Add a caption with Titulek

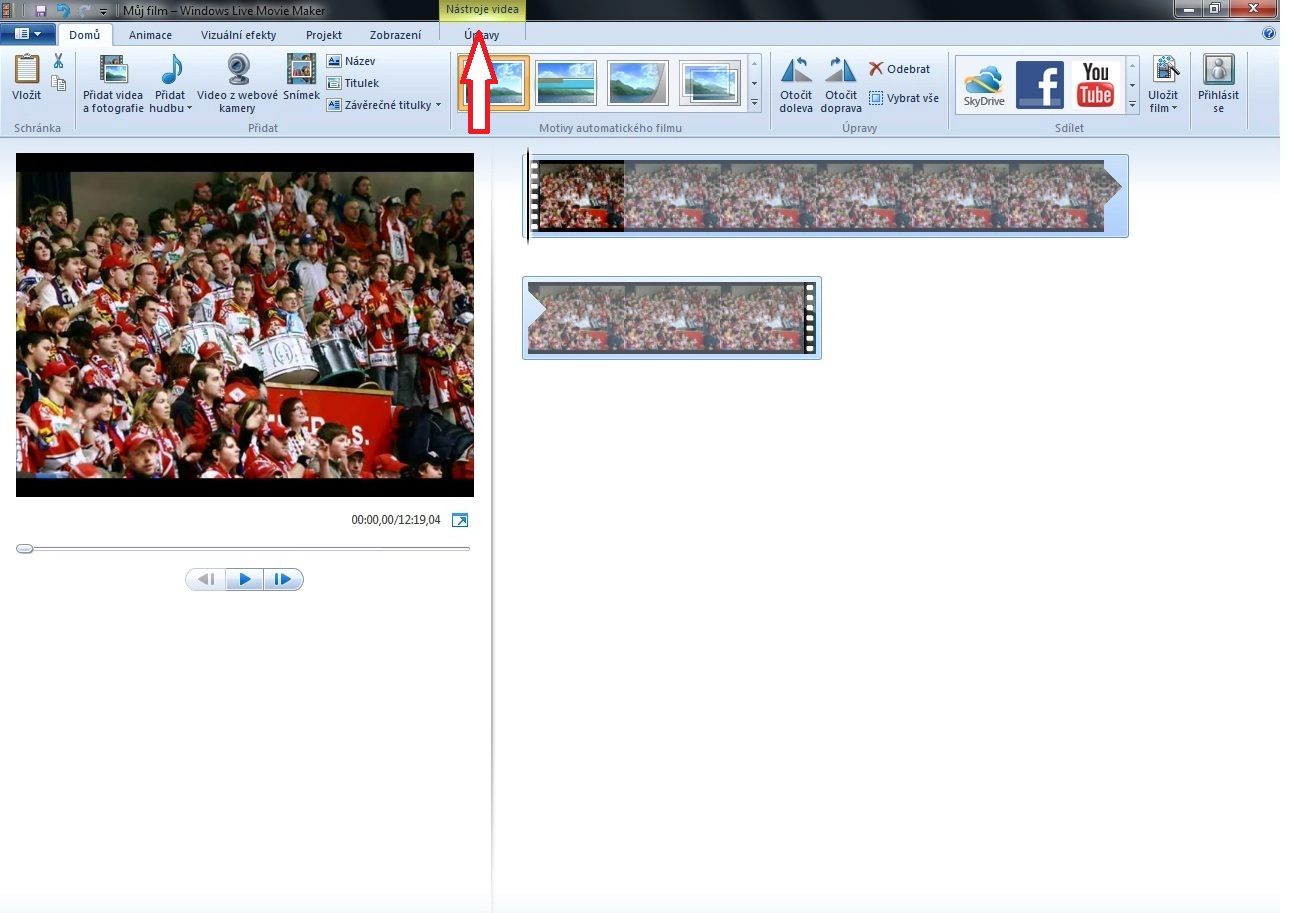[x=353, y=83]
